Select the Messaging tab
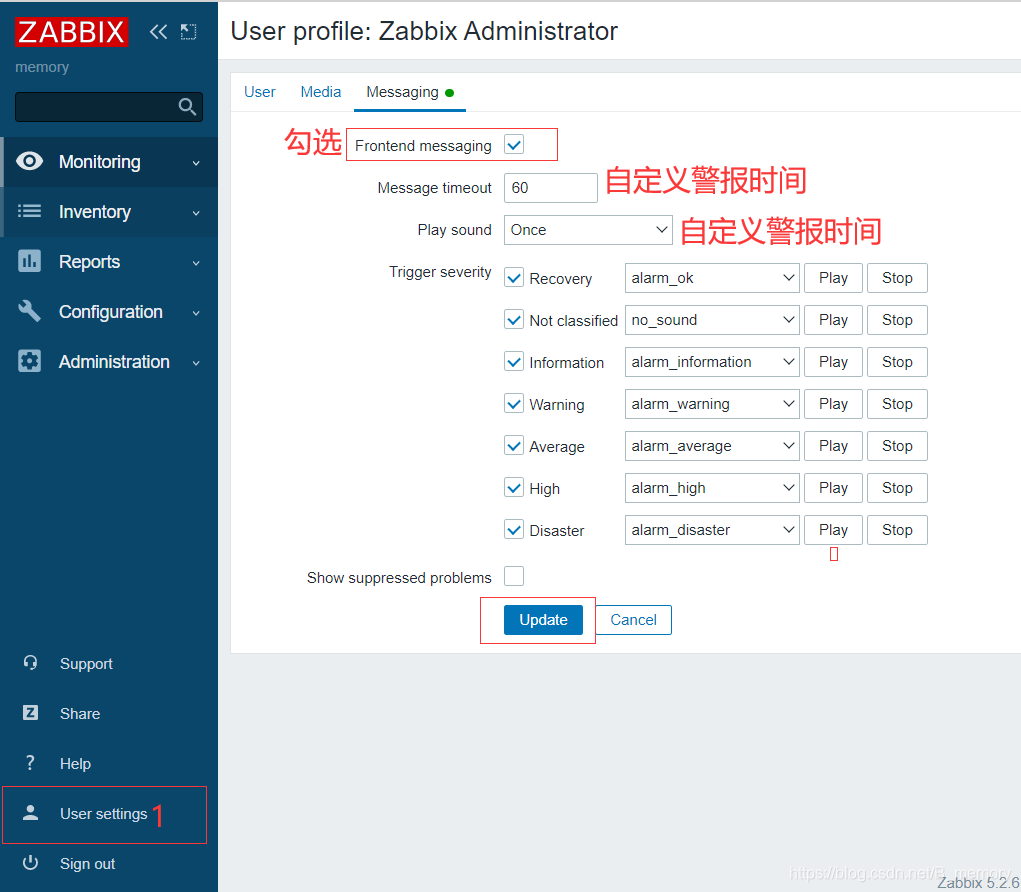1021x892 pixels. pyautogui.click(x=410, y=92)
